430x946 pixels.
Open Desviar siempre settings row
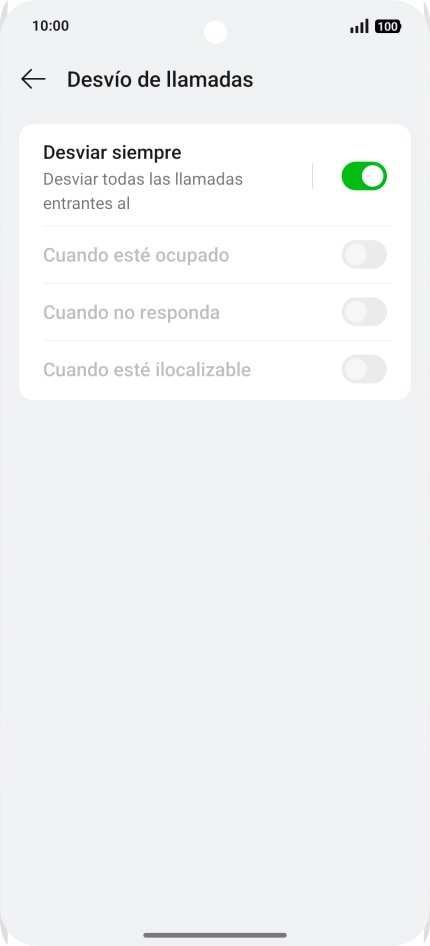point(215,176)
